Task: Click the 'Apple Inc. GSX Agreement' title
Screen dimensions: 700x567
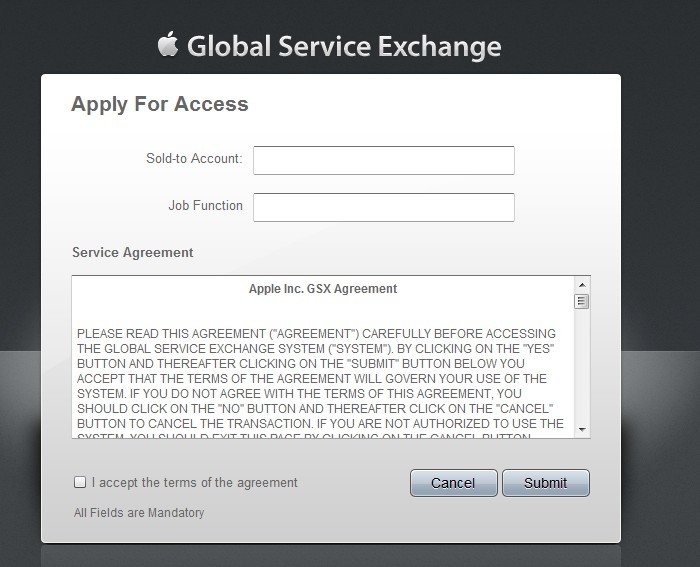Action: click(323, 289)
